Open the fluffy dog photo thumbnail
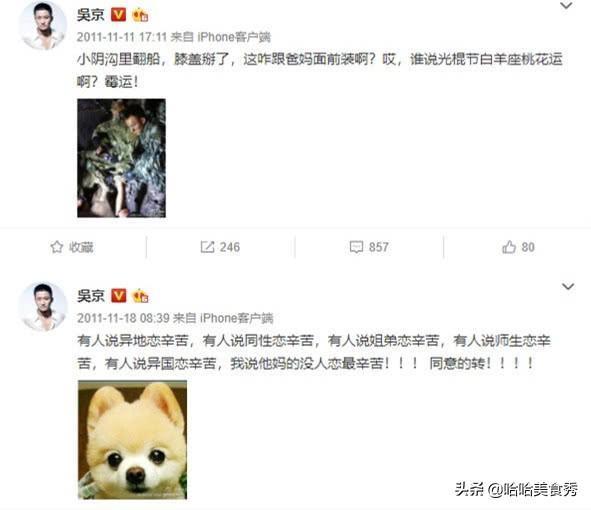The image size is (591, 510). (132, 440)
